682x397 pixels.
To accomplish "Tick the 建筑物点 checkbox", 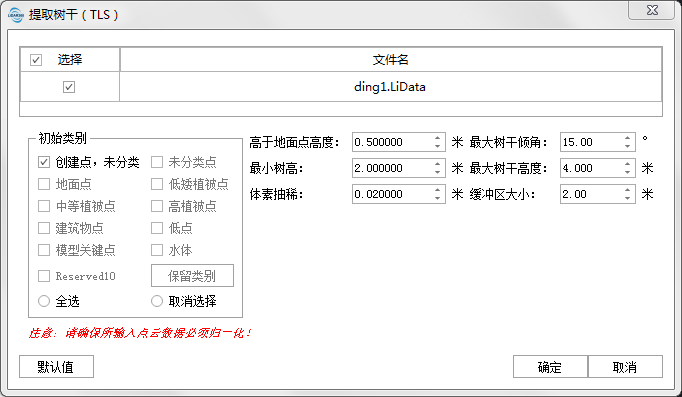I will (44, 228).
